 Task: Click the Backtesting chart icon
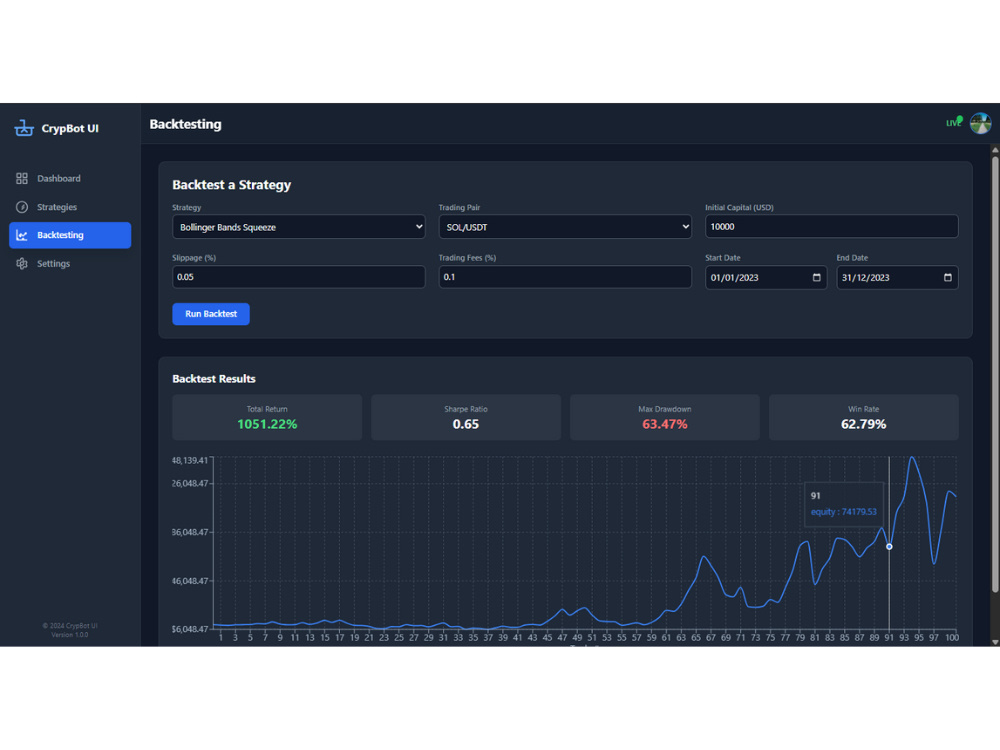[x=22, y=235]
